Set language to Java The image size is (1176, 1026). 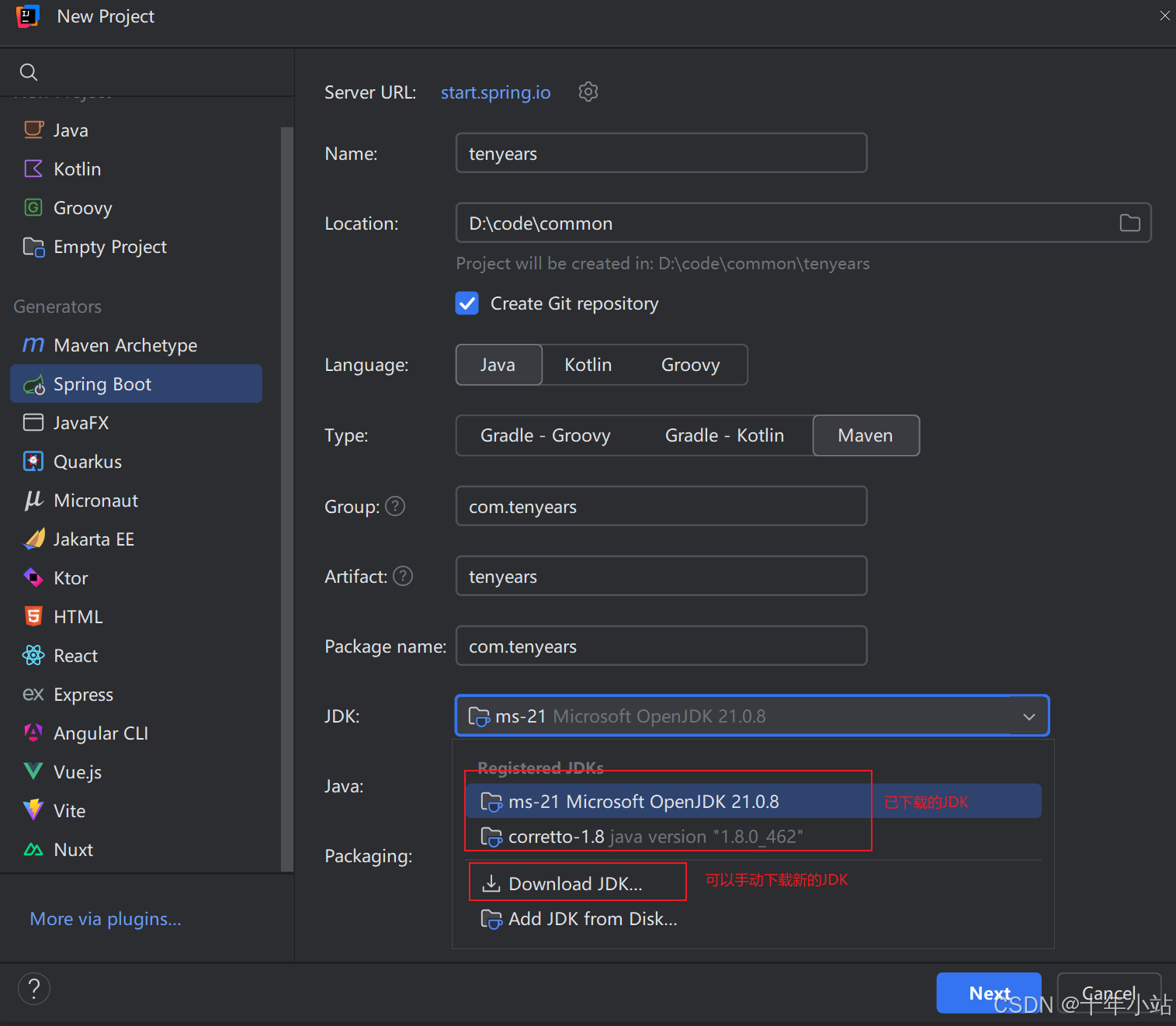tap(498, 365)
